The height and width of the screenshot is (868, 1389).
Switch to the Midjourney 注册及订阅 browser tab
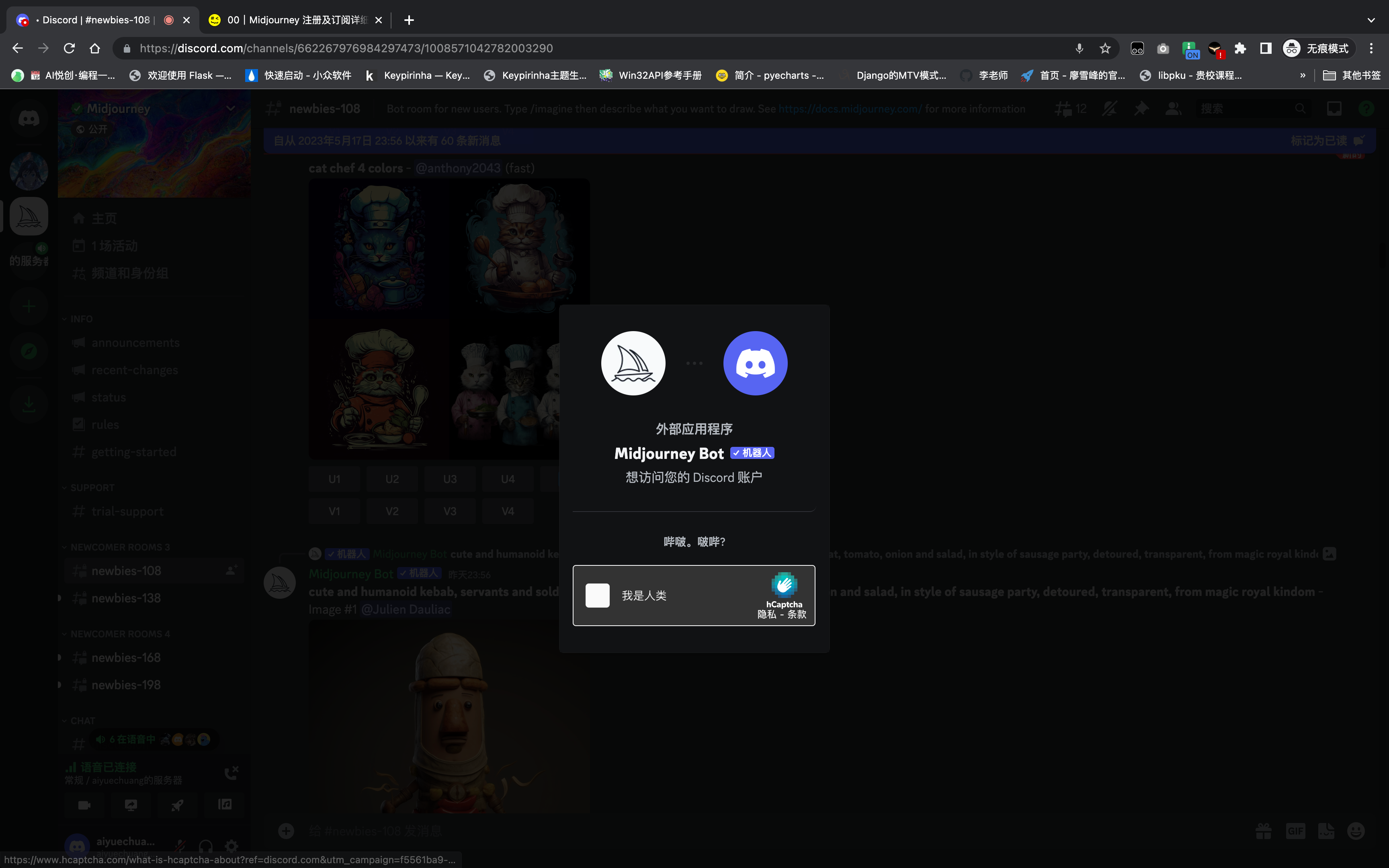[295, 20]
